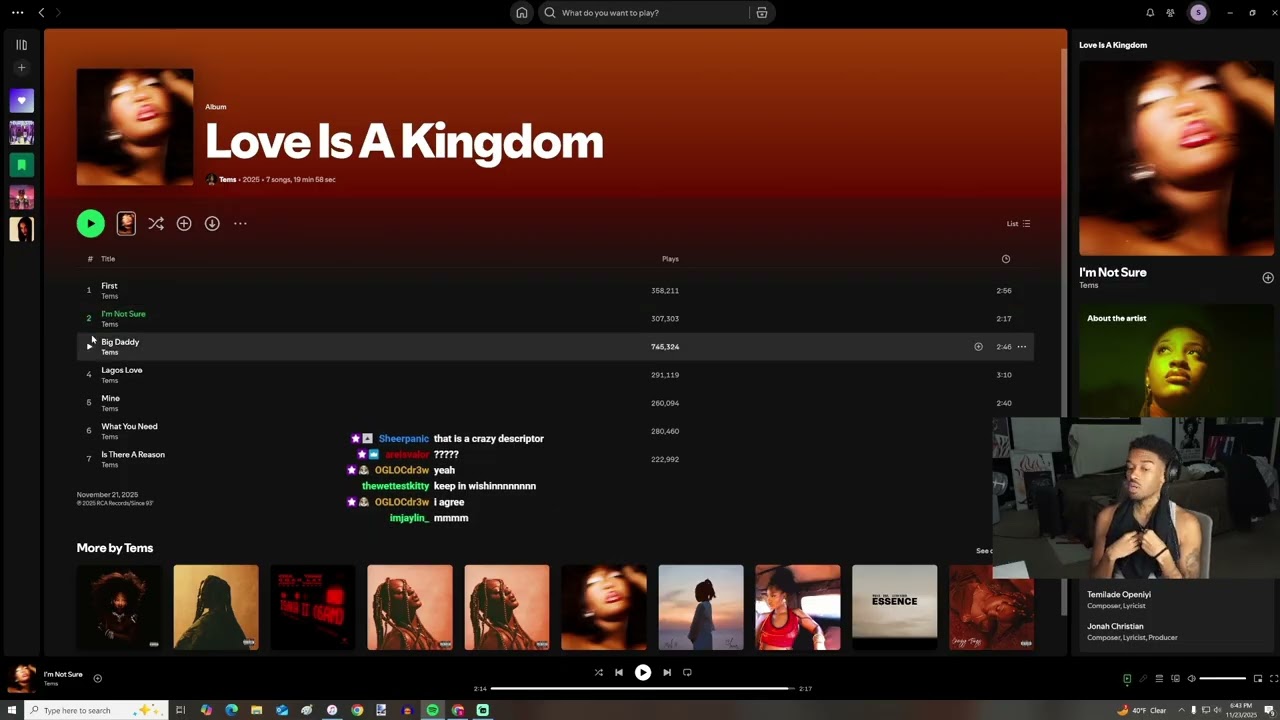Open Jonah Christian credit

[x=1115, y=626]
